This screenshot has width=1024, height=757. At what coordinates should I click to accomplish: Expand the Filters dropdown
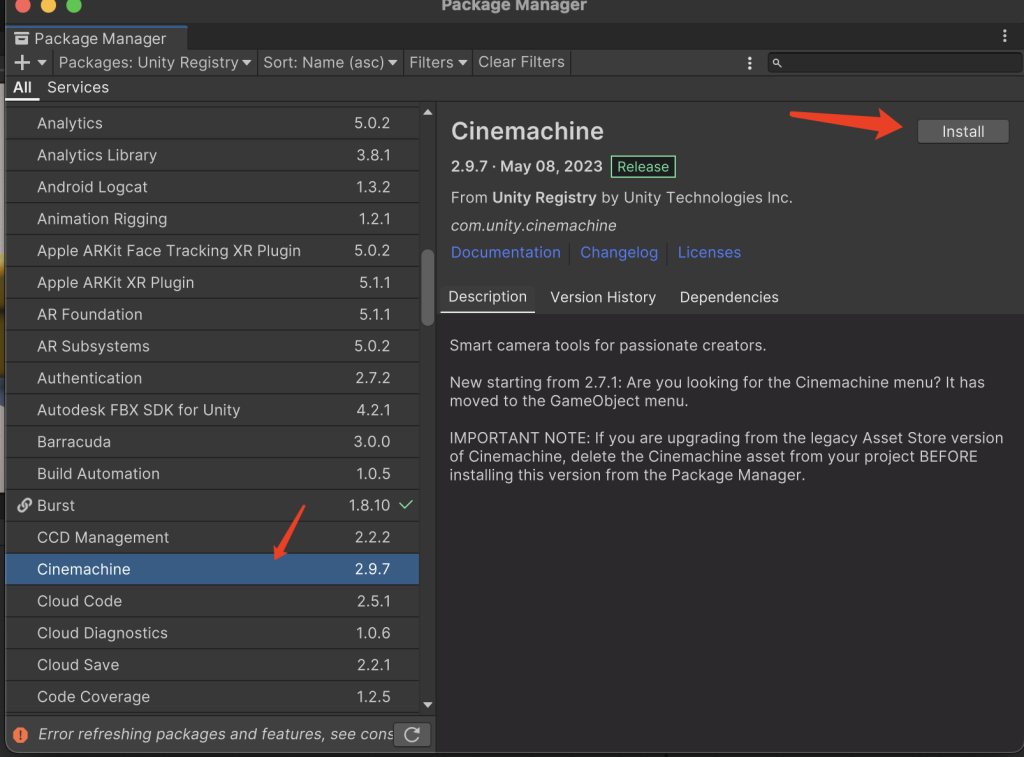[438, 62]
